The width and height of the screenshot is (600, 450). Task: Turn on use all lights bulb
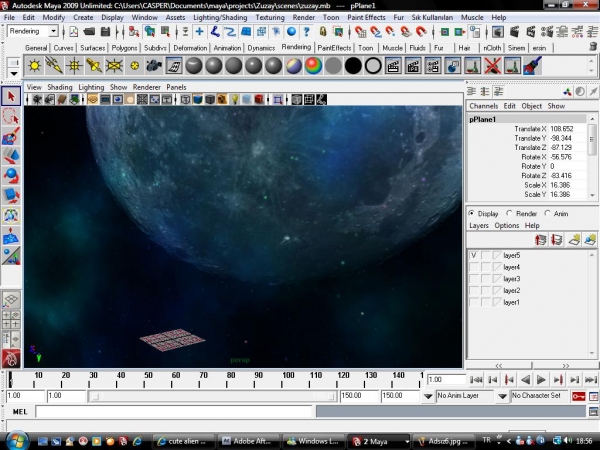pyautogui.click(x=235, y=100)
